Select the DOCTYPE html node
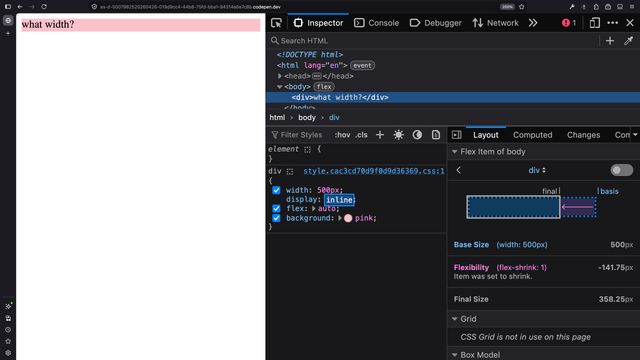The width and height of the screenshot is (640, 360). tap(309, 55)
